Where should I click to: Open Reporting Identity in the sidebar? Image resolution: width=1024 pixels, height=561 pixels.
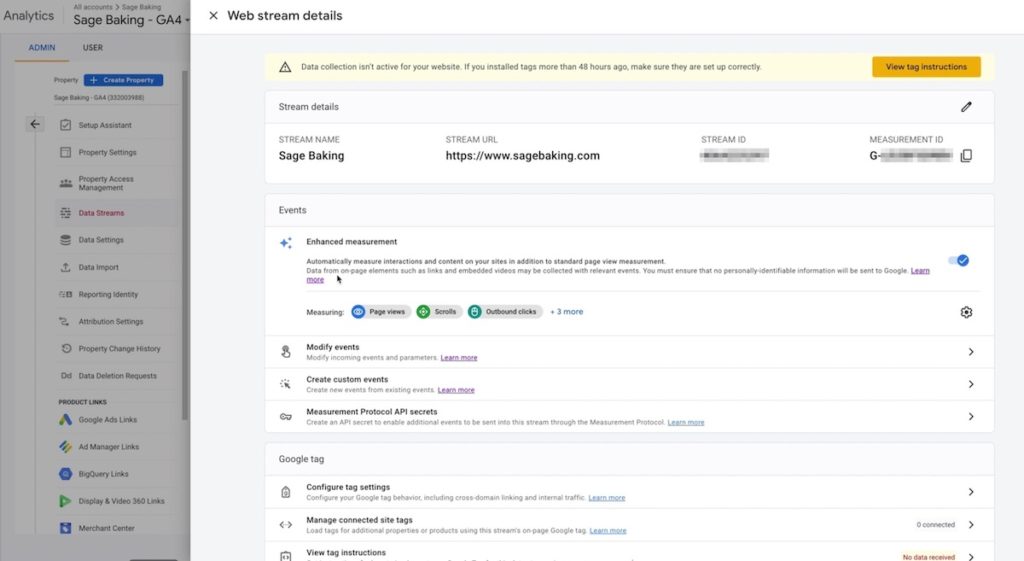(108, 295)
